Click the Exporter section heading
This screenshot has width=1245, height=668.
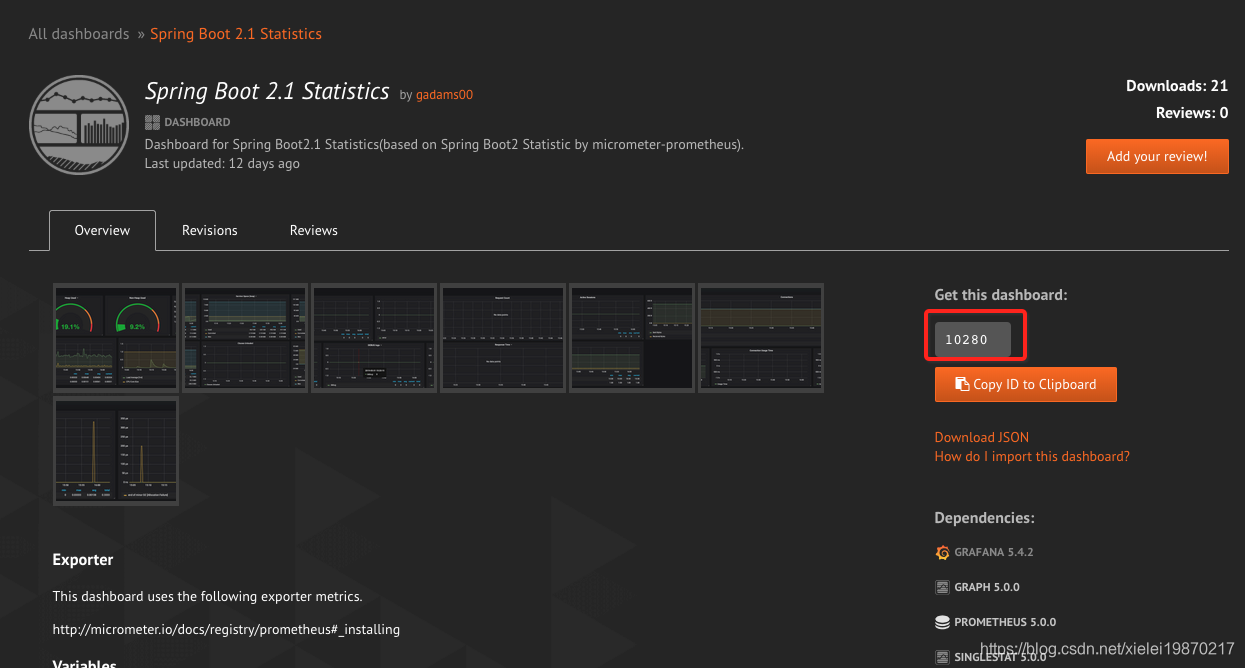83,560
